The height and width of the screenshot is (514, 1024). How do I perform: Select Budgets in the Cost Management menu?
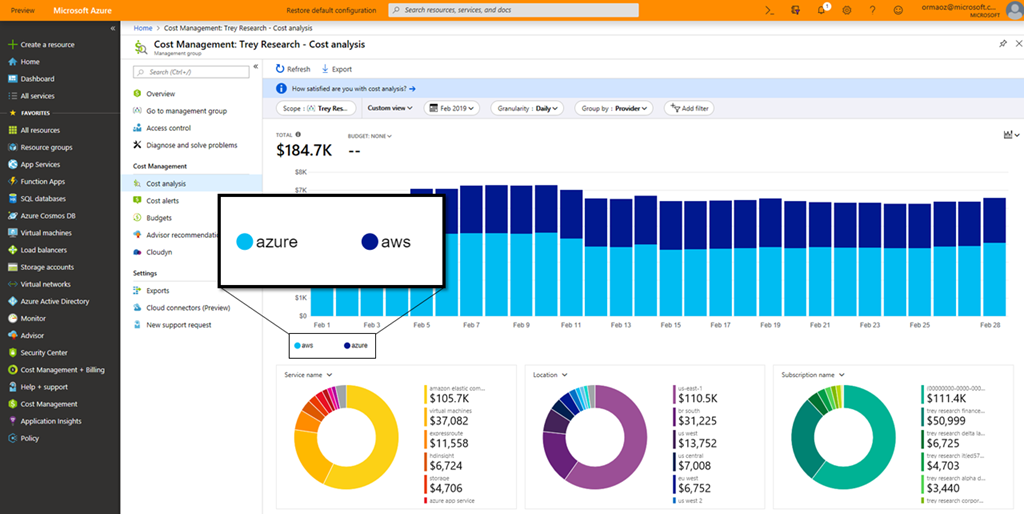point(158,218)
